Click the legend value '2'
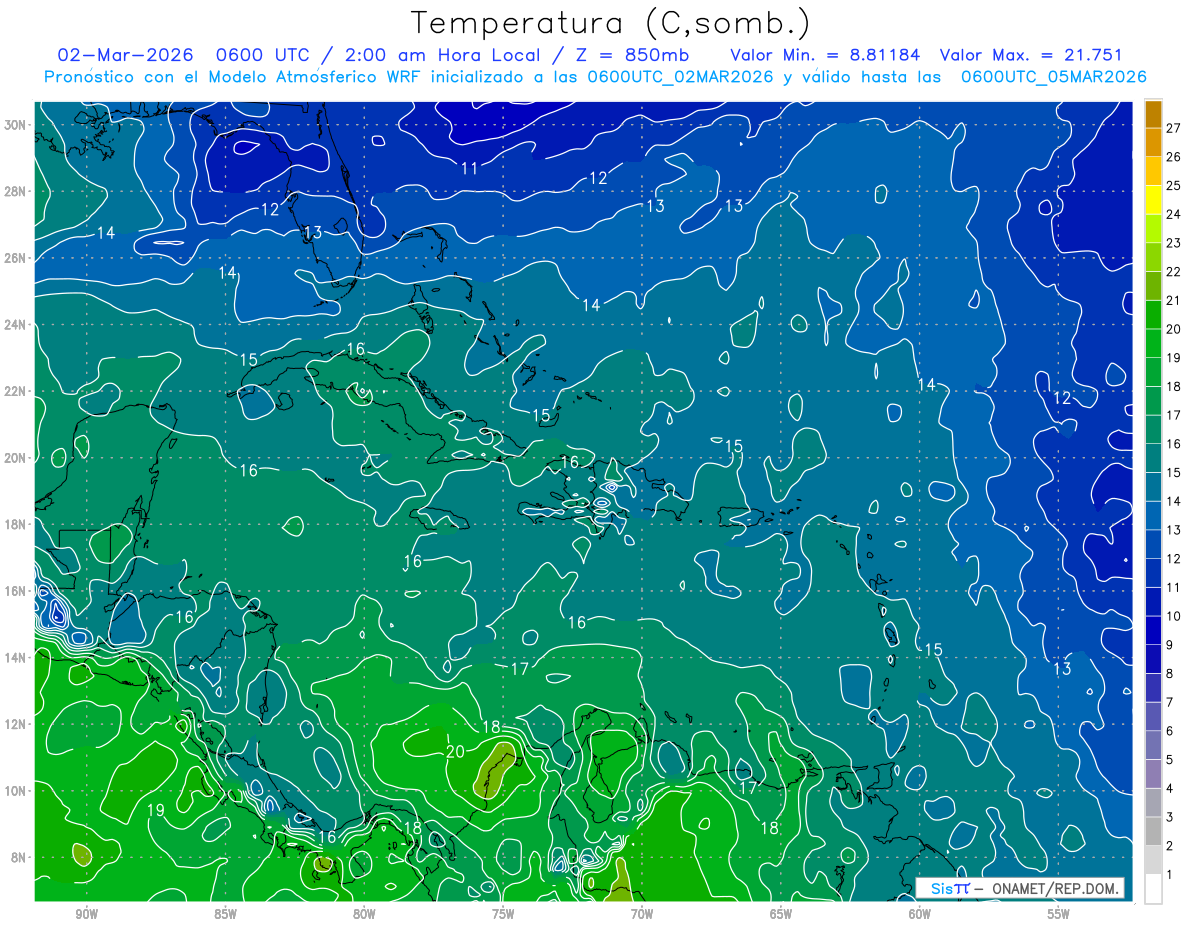Viewport: 1200px width, 927px height. point(1170,846)
